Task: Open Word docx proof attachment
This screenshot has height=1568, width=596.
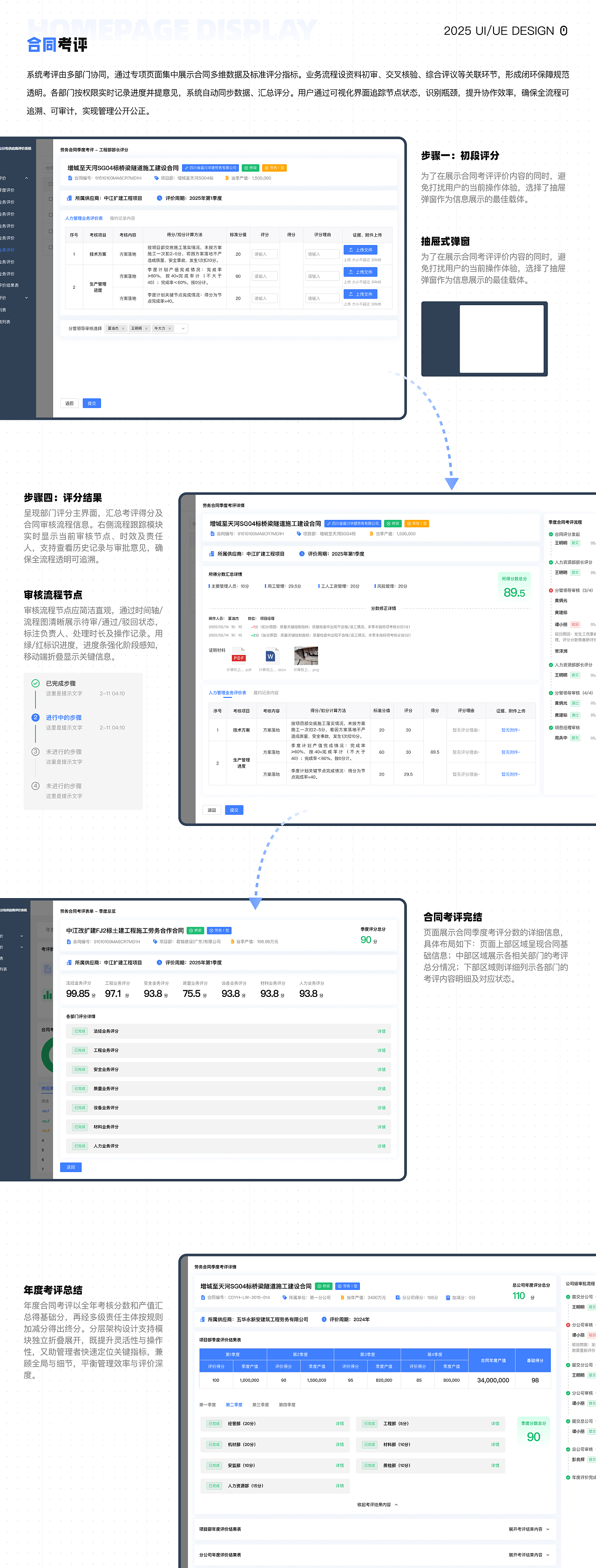Action: tap(271, 657)
